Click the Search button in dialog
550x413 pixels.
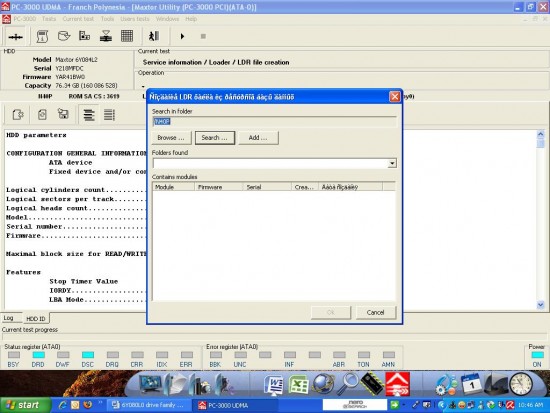point(215,138)
